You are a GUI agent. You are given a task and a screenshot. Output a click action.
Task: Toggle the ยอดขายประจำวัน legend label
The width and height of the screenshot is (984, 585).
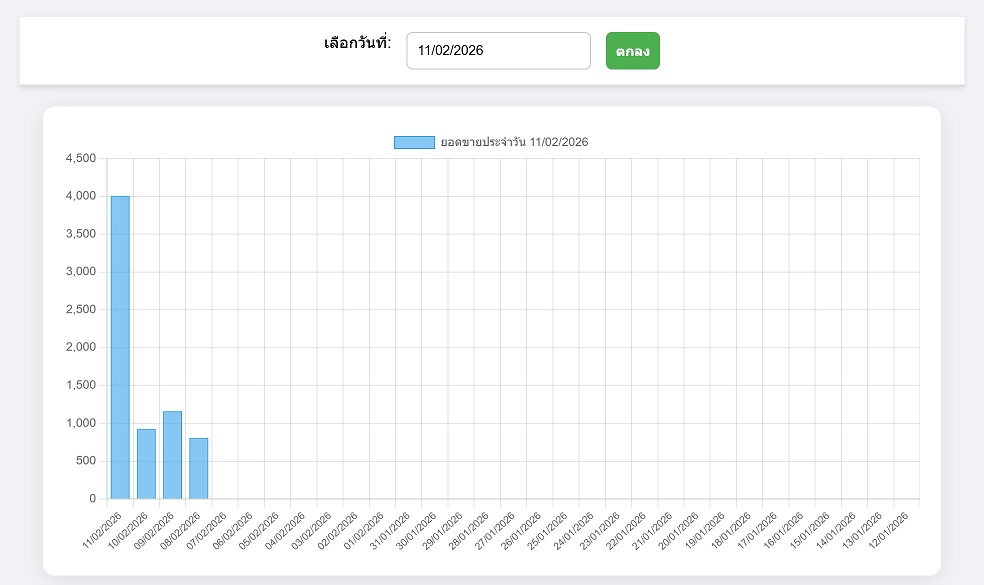tap(514, 142)
